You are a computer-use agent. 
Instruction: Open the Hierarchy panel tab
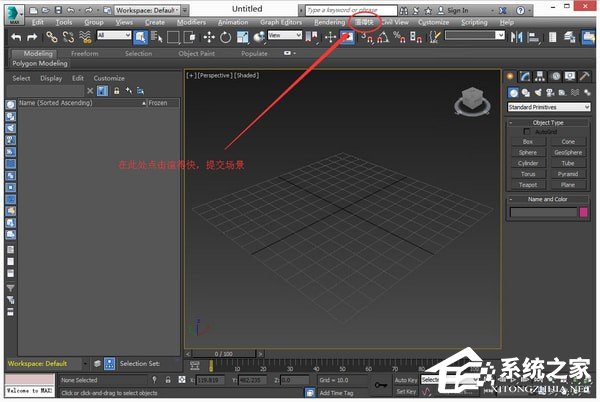click(x=540, y=76)
